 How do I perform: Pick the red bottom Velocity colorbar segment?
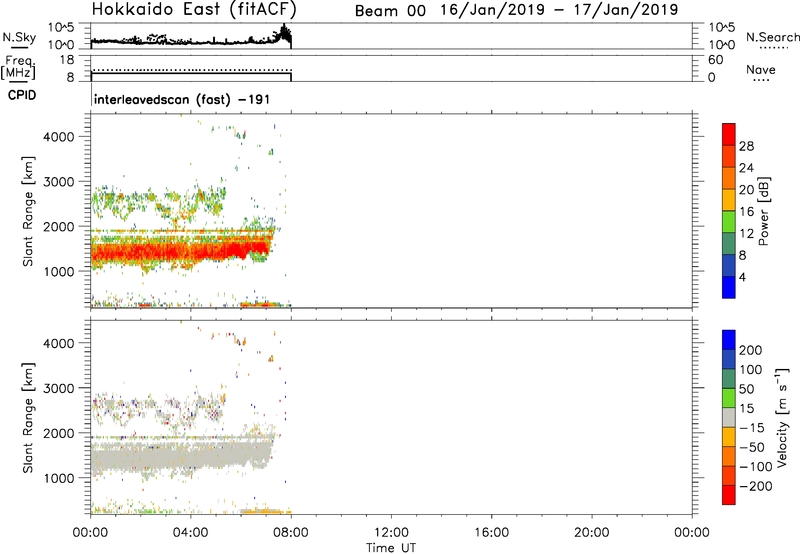[x=729, y=495]
